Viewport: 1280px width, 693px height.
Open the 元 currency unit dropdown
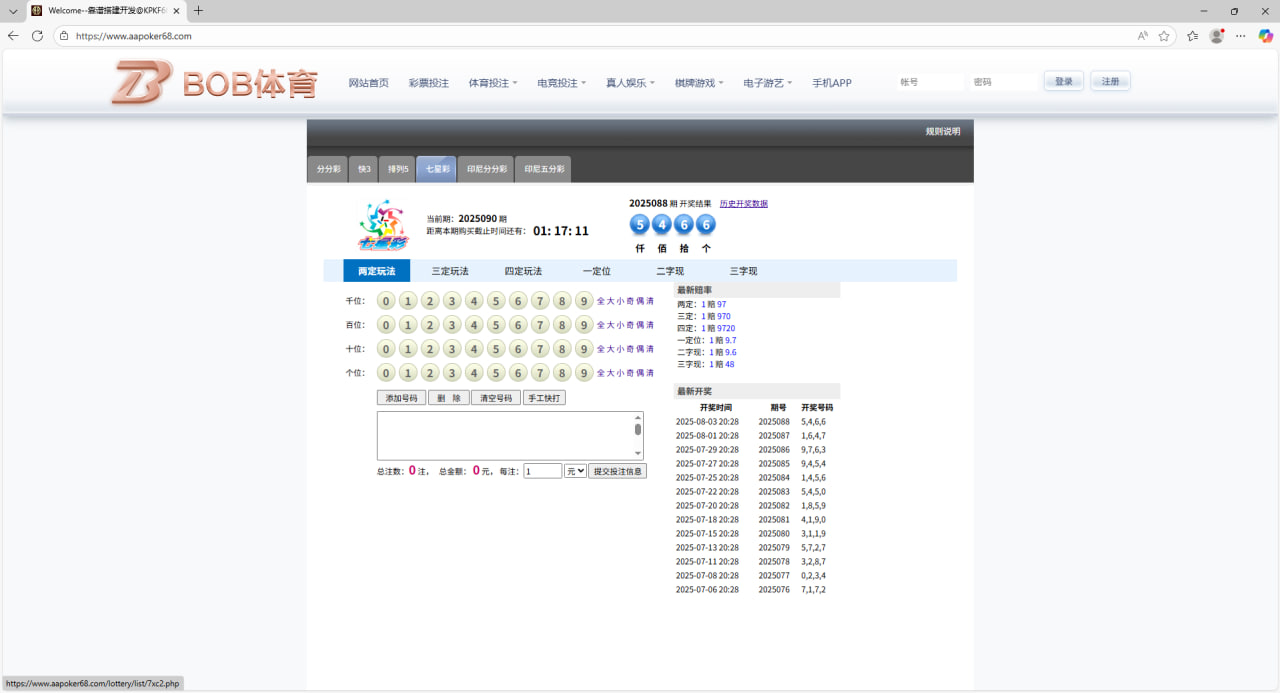coord(575,471)
